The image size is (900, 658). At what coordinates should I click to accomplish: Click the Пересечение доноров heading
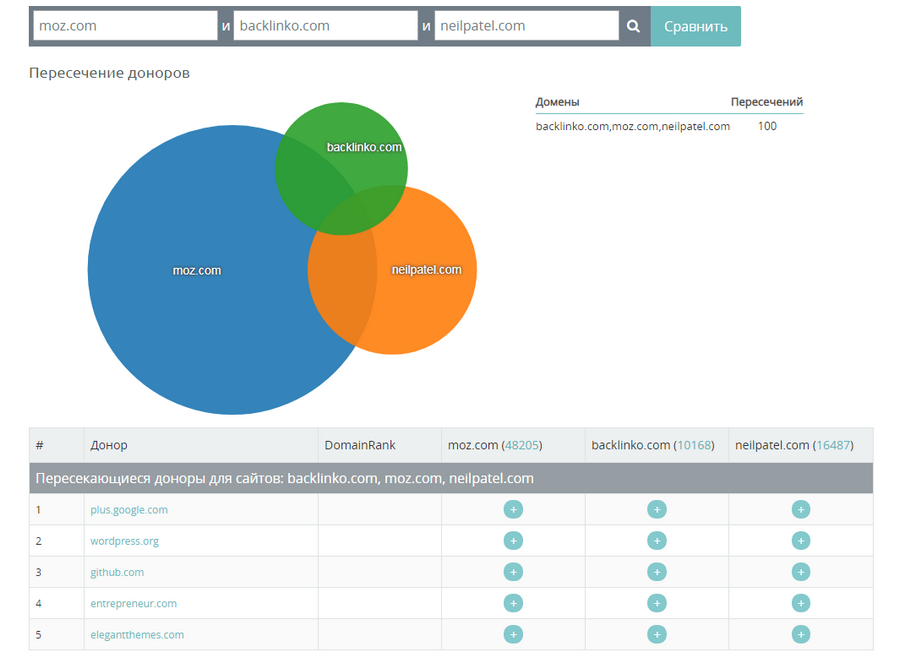pyautogui.click(x=109, y=73)
